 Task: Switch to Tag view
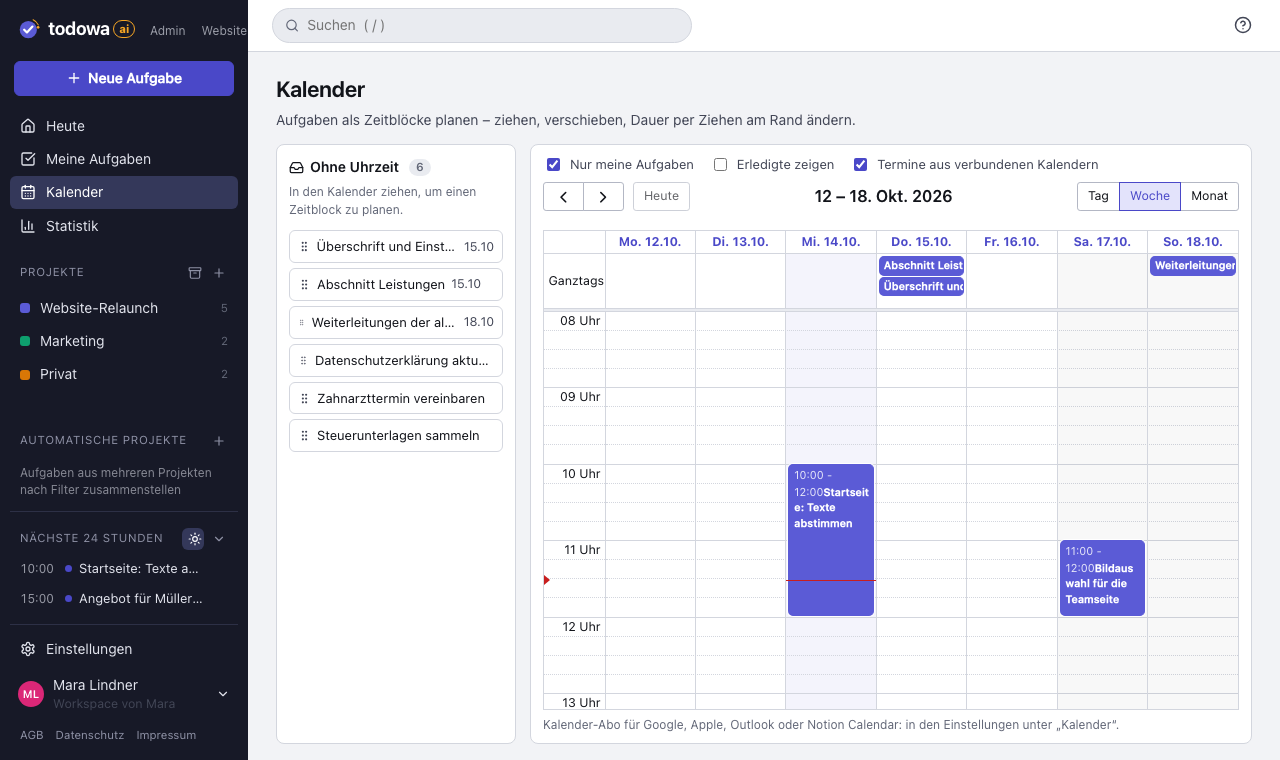pyautogui.click(x=1098, y=196)
